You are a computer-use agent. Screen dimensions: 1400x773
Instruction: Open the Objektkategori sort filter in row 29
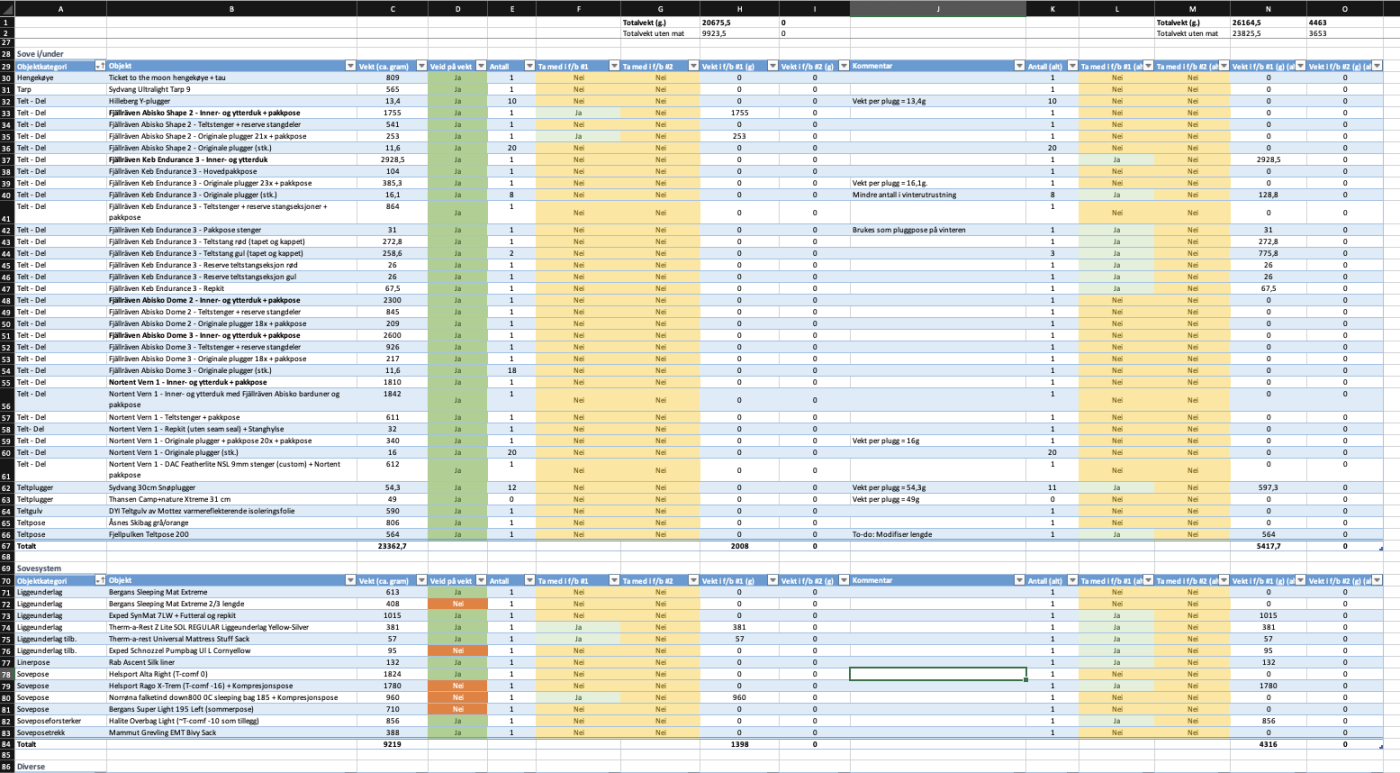pos(99,66)
